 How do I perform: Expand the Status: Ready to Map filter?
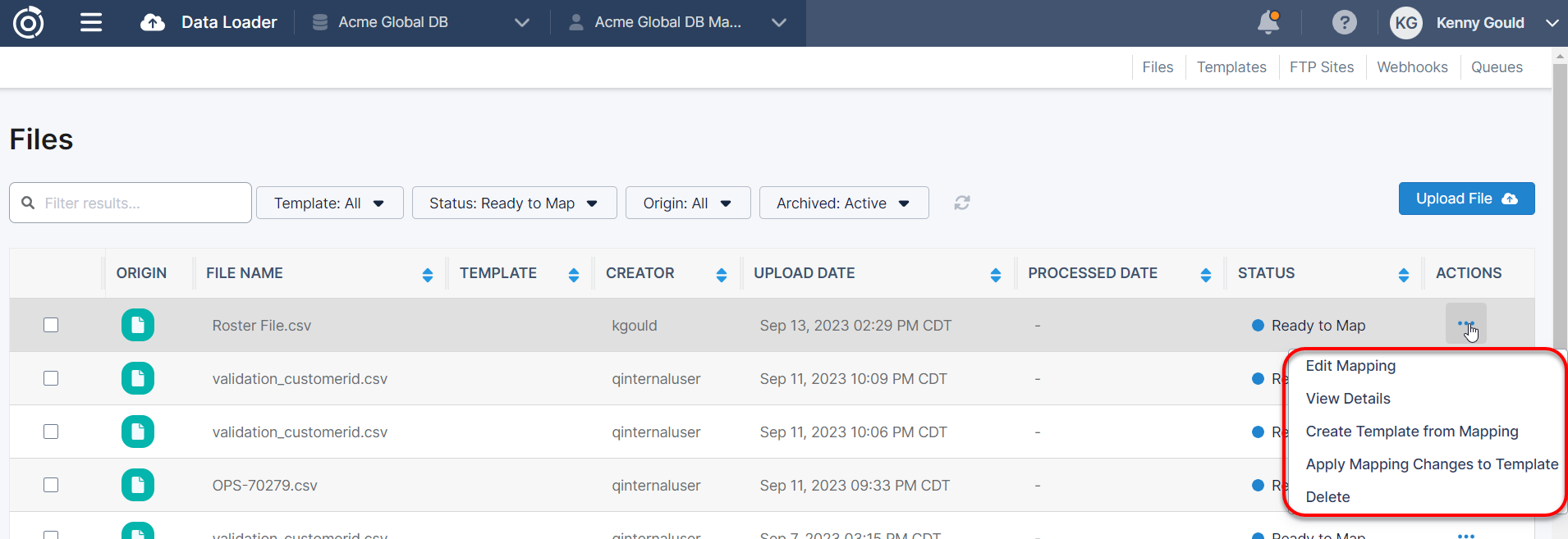pyautogui.click(x=514, y=203)
